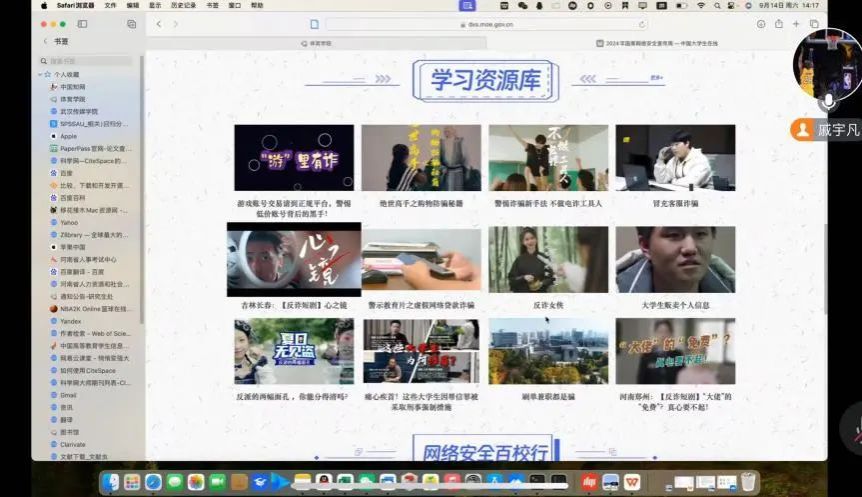
Task: Show tab overview icon
Action: click(x=814, y=24)
